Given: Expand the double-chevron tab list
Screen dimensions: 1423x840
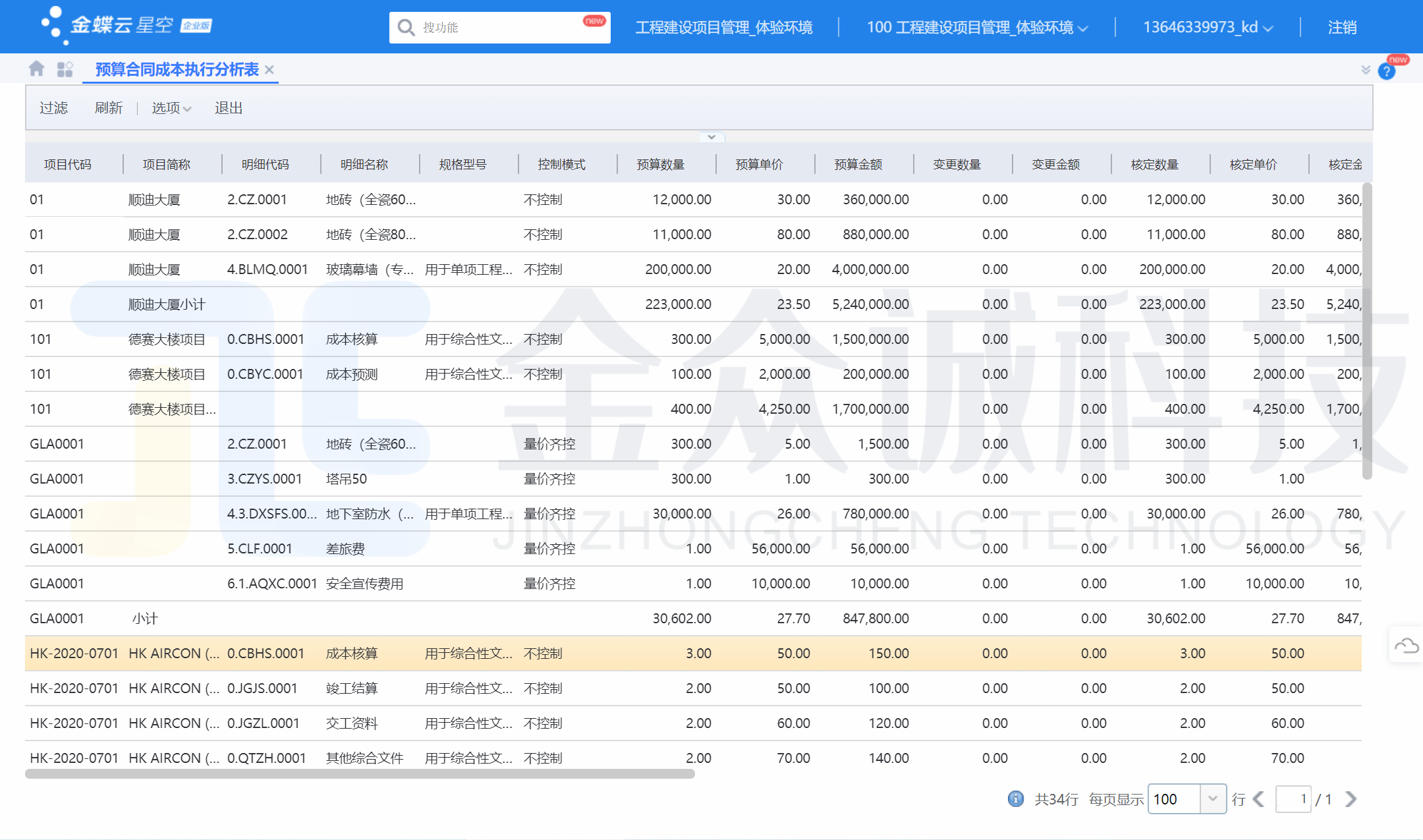Looking at the screenshot, I should (1365, 70).
